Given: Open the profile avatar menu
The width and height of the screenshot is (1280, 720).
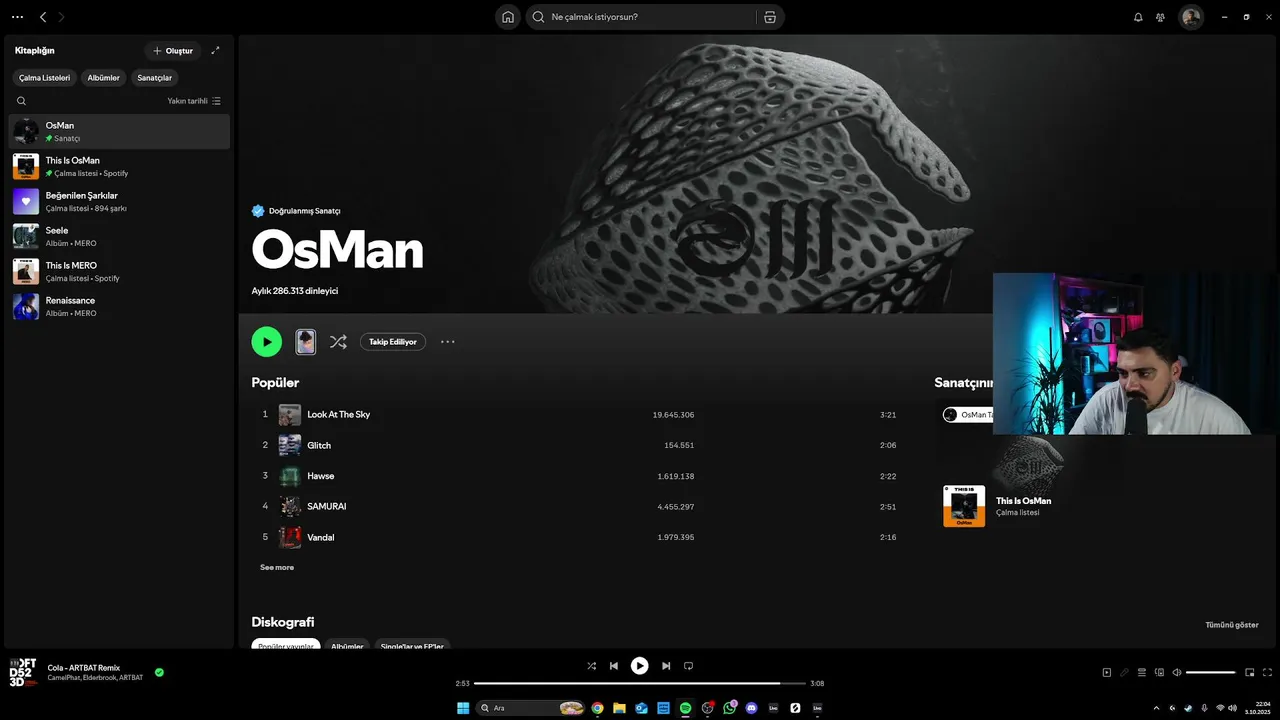Looking at the screenshot, I should [1191, 17].
